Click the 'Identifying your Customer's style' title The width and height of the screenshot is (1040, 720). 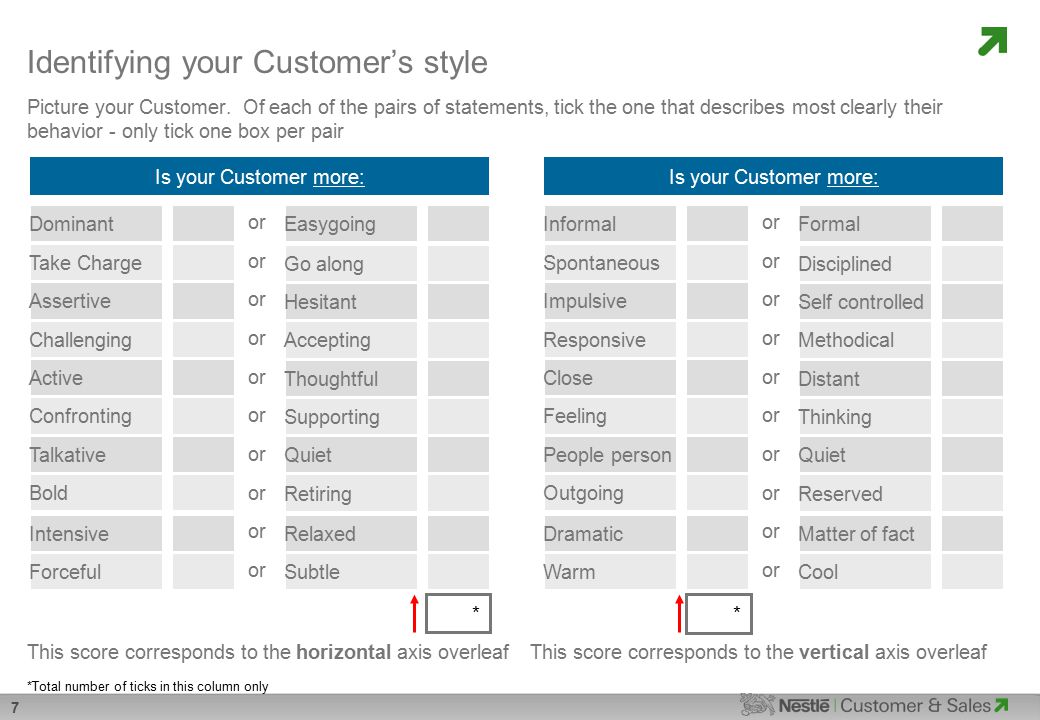257,62
